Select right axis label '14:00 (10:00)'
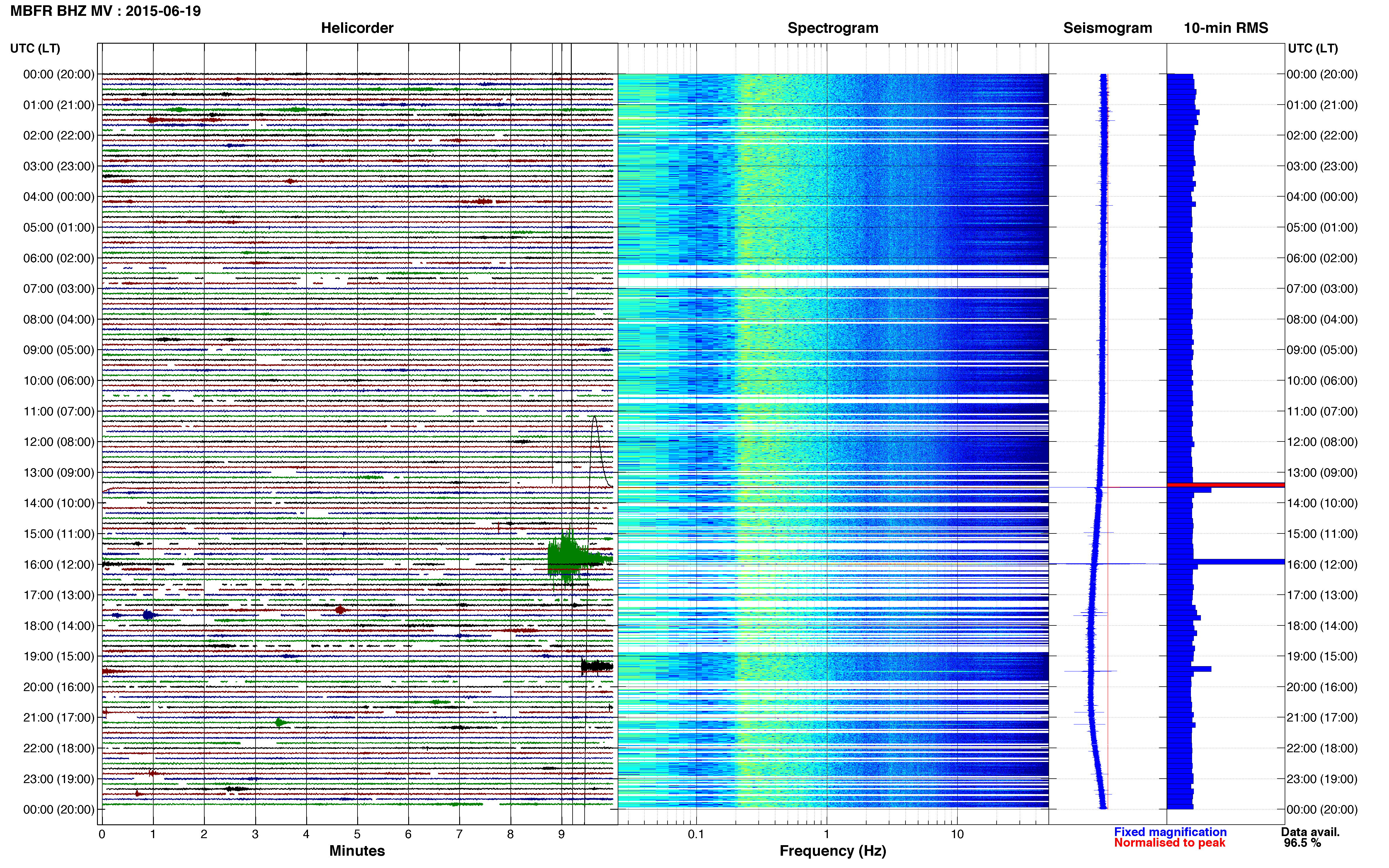The height and width of the screenshot is (868, 1389). point(1322,503)
